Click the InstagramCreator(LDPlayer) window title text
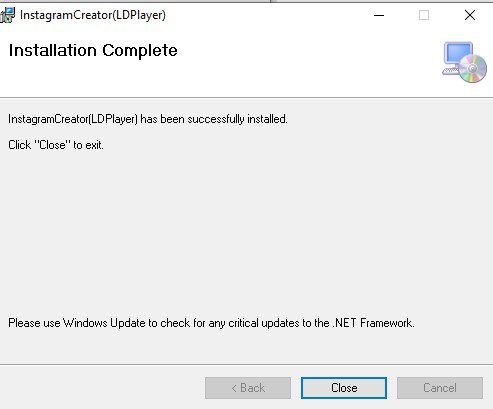Image resolution: width=493 pixels, height=409 pixels. pos(93,15)
